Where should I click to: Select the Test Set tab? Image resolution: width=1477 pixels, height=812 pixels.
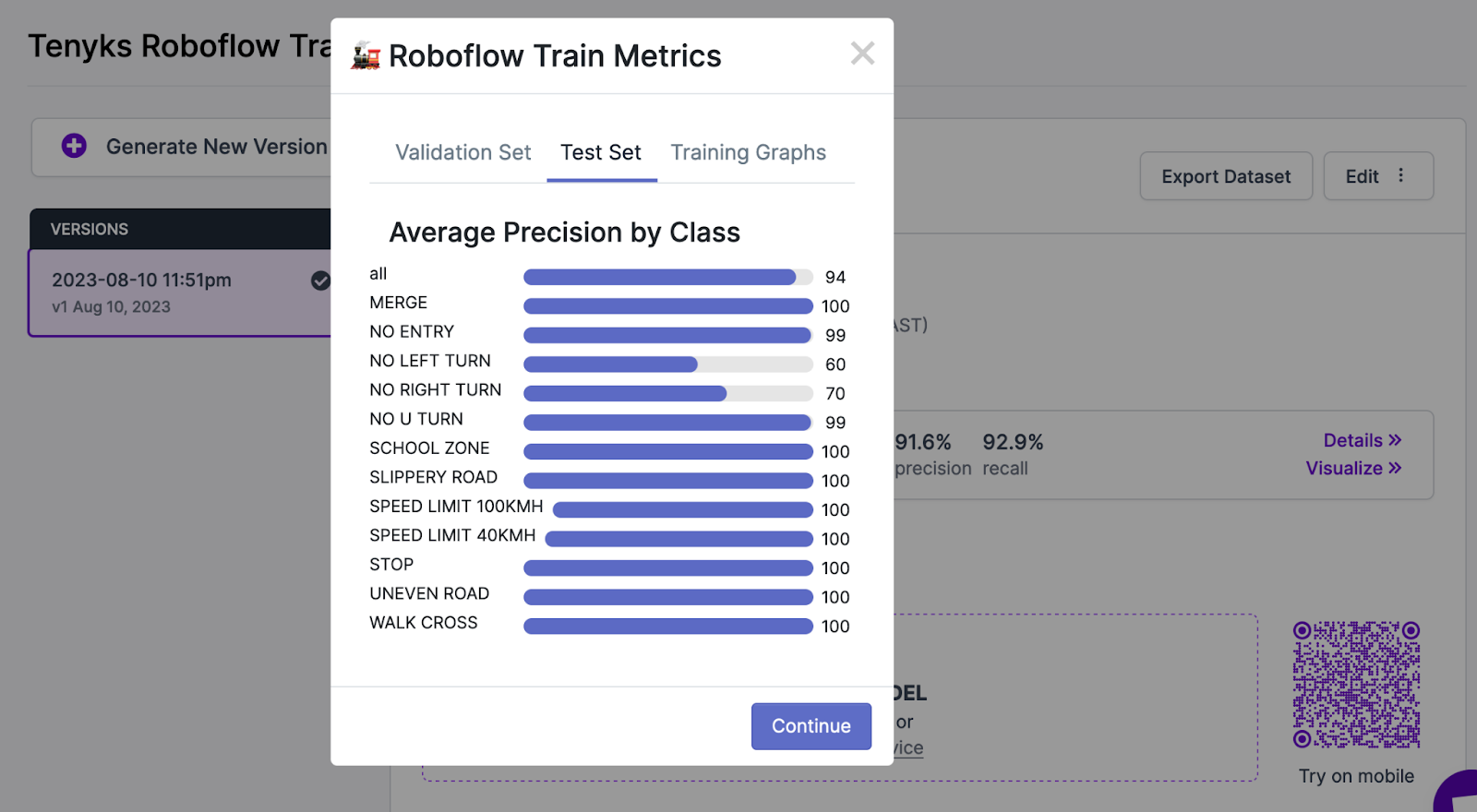[601, 152]
